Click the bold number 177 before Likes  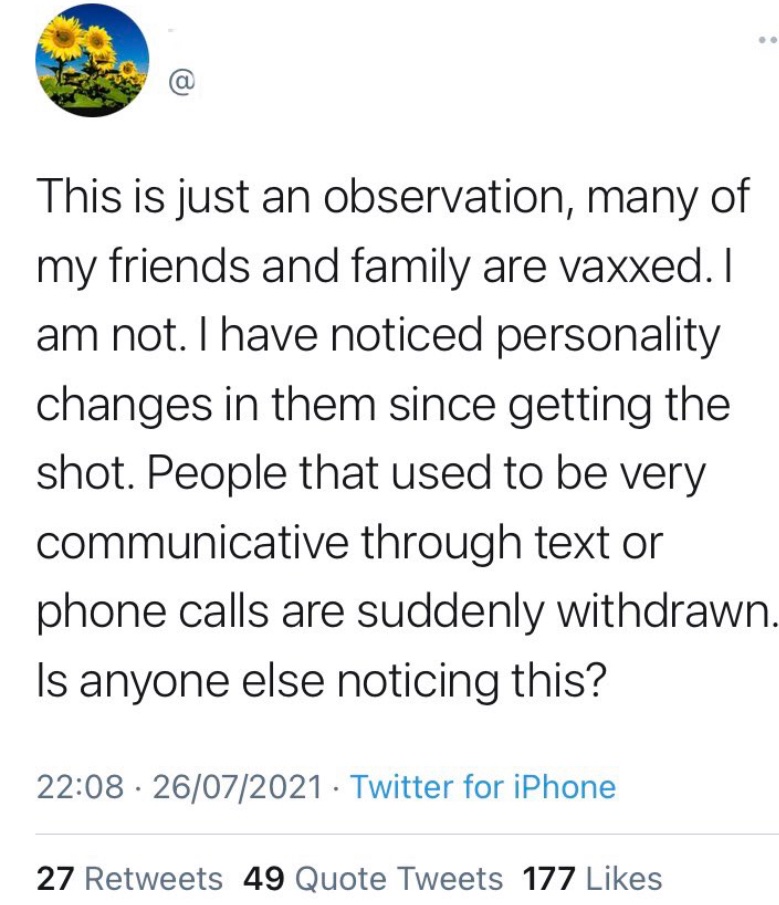click(x=549, y=878)
